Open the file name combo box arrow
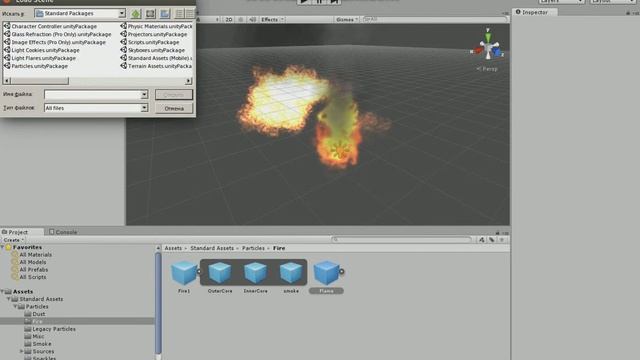This screenshot has width=640, height=360. tap(144, 95)
